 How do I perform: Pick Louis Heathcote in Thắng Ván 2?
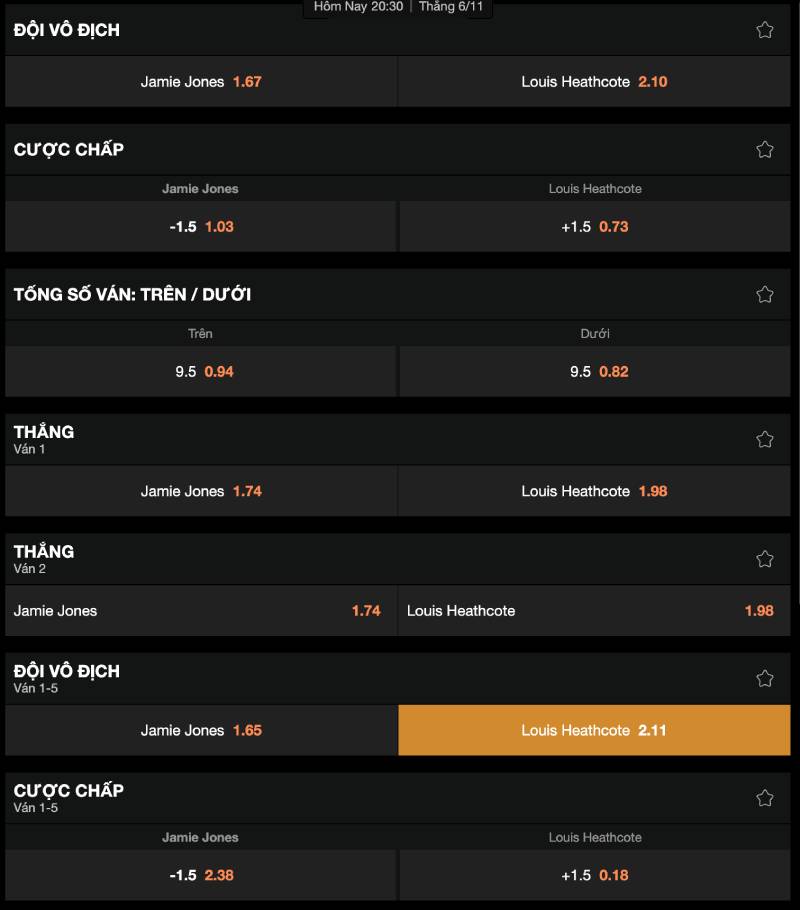click(594, 611)
